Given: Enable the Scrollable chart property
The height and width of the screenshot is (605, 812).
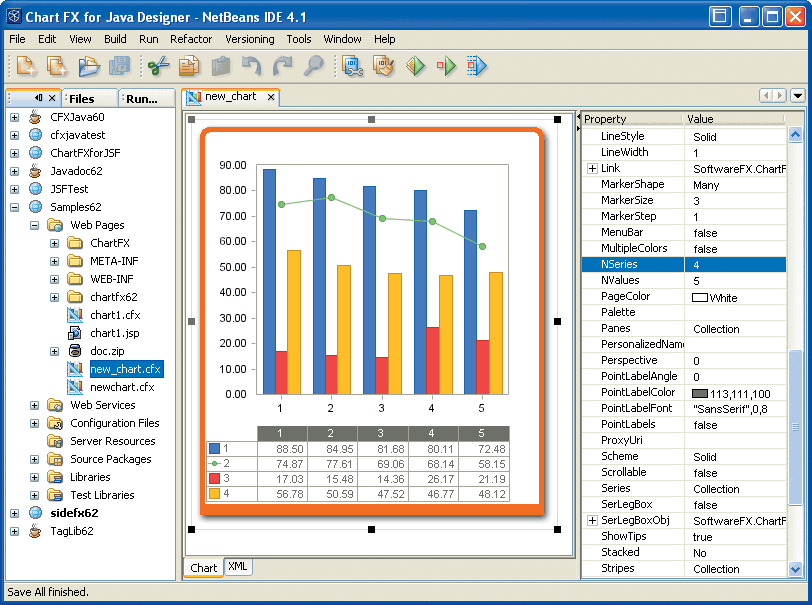Looking at the screenshot, I should click(x=704, y=472).
